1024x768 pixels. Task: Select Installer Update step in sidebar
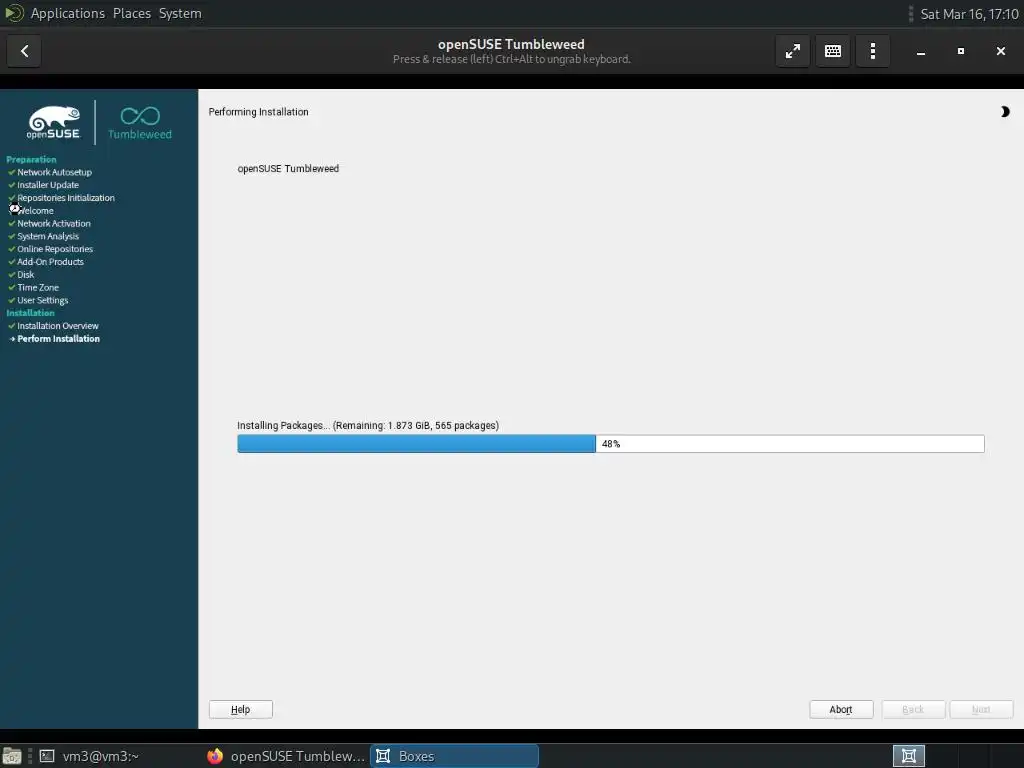click(x=48, y=185)
